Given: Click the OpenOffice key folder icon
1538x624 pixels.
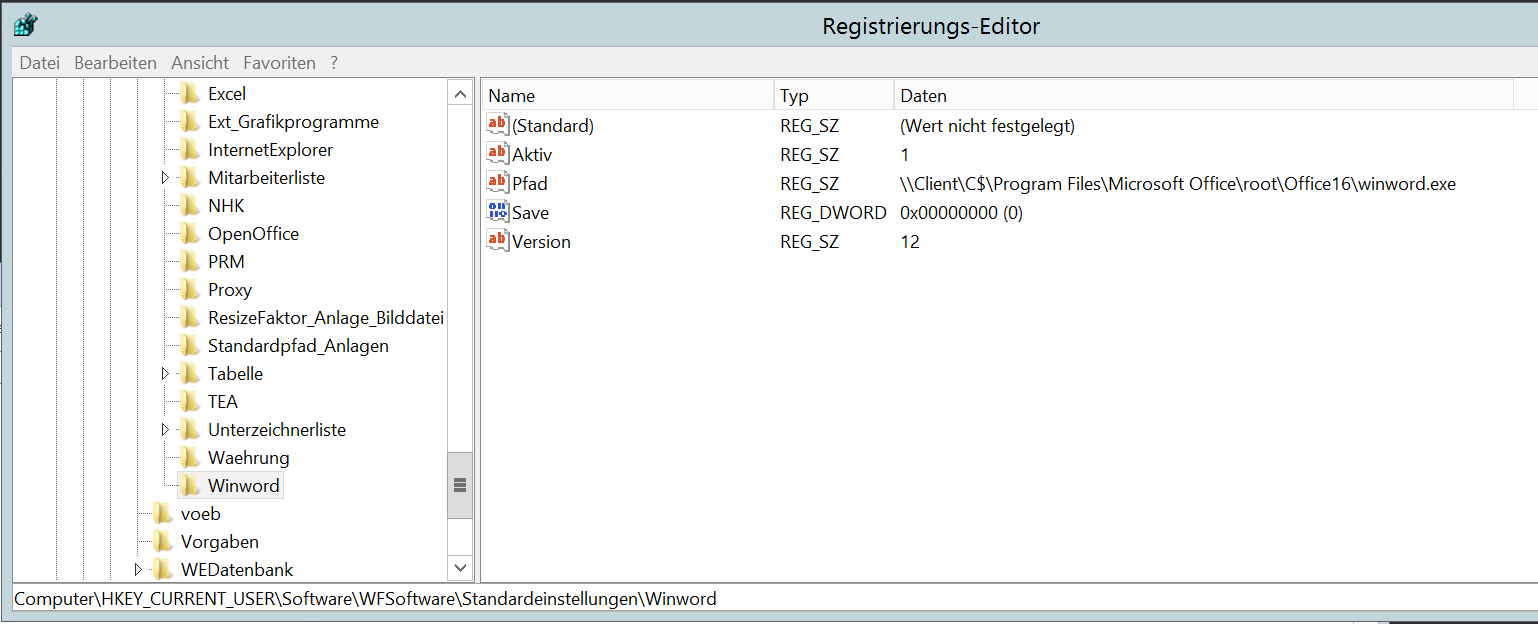Looking at the screenshot, I should (x=190, y=234).
